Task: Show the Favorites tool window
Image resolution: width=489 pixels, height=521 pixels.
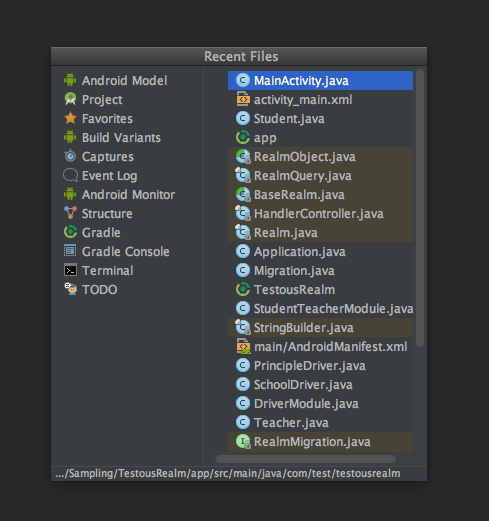Action: pos(107,118)
